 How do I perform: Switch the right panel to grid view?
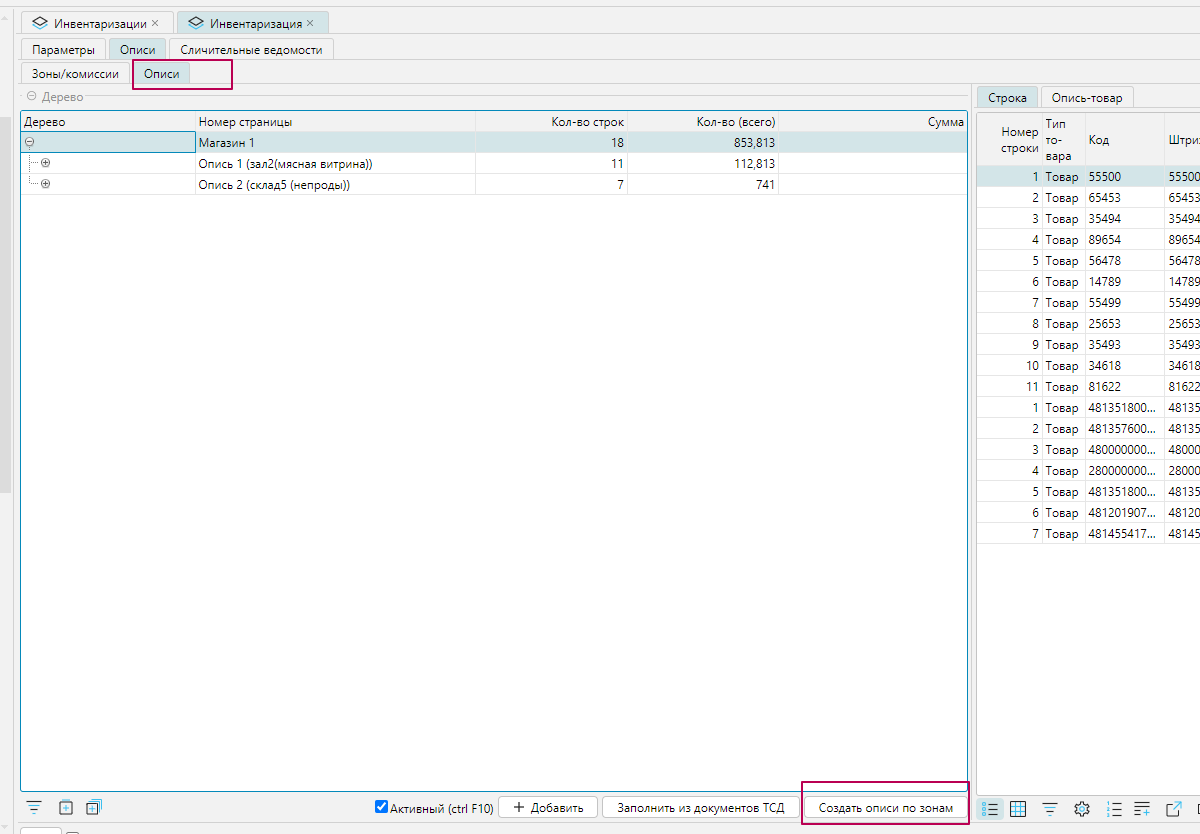click(1018, 808)
